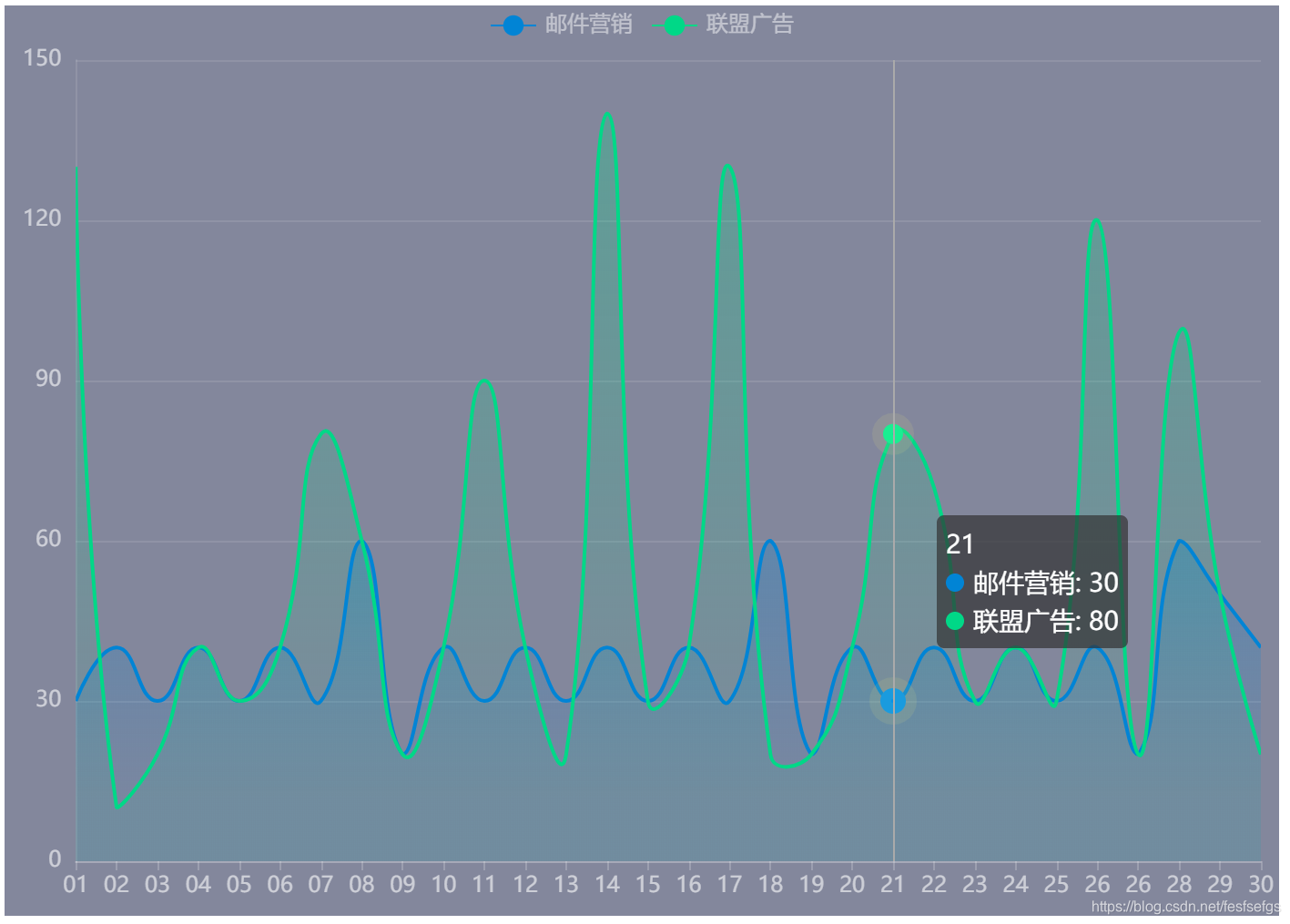Click x-axis label 08
This screenshot has width=1290, height=924.
tap(361, 884)
